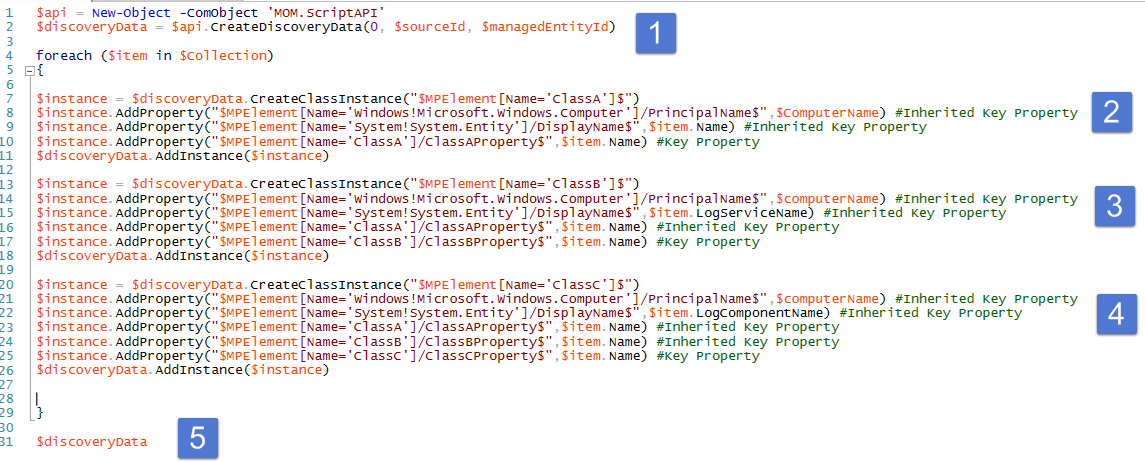Place cursor on empty line 28
Screen dimensions: 1145x462
click(38, 399)
